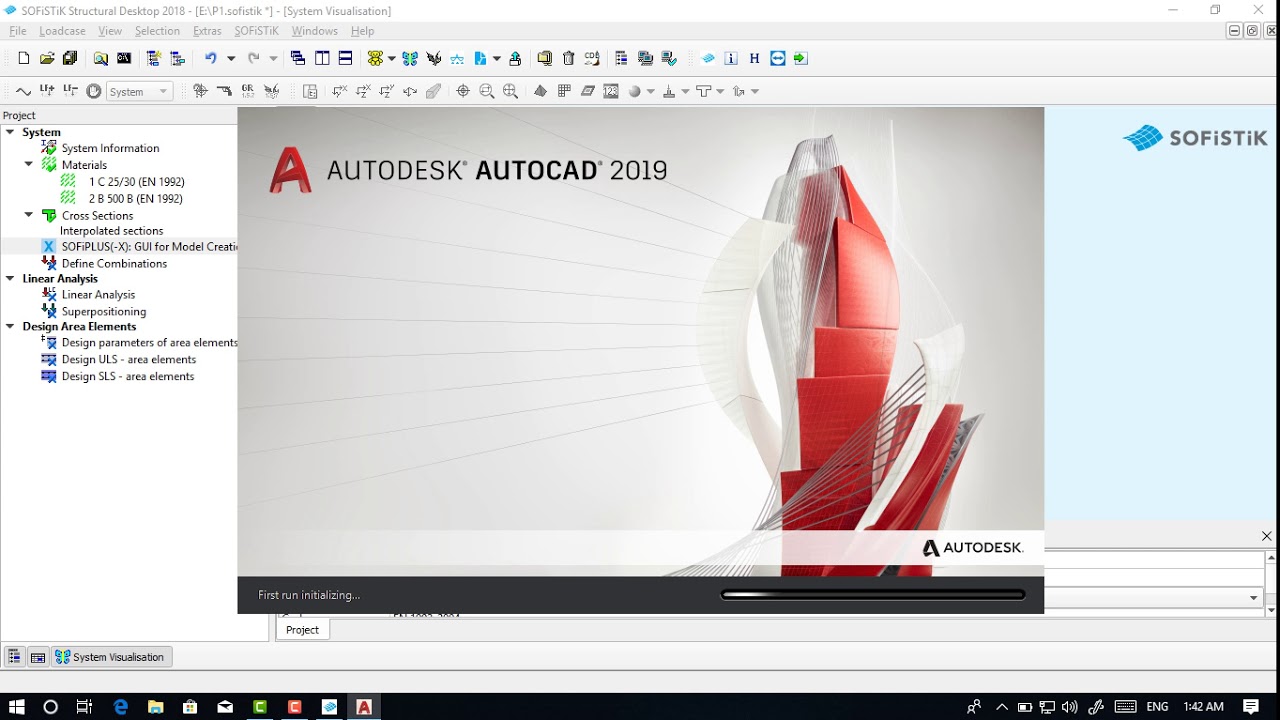Collapse the Materials tree node
The height and width of the screenshot is (720, 1280).
(29, 164)
